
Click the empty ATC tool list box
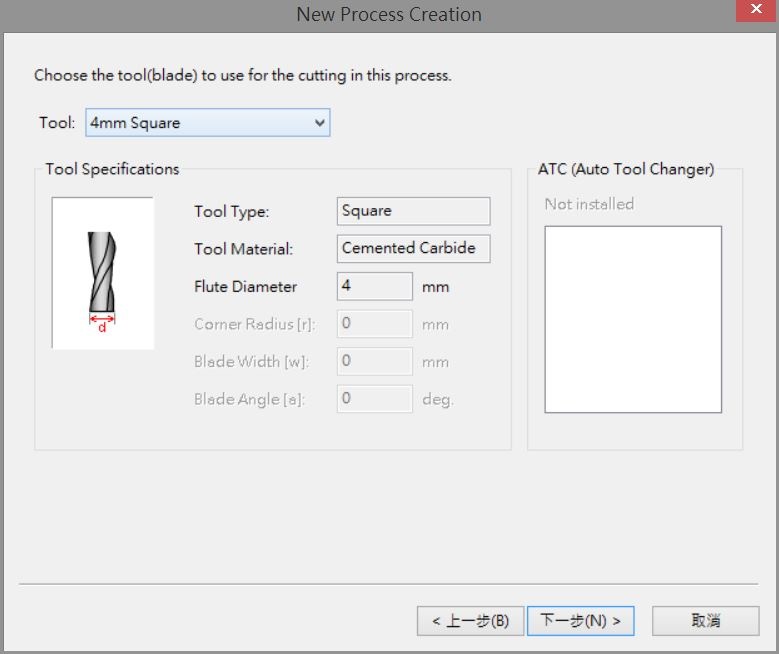point(633,319)
